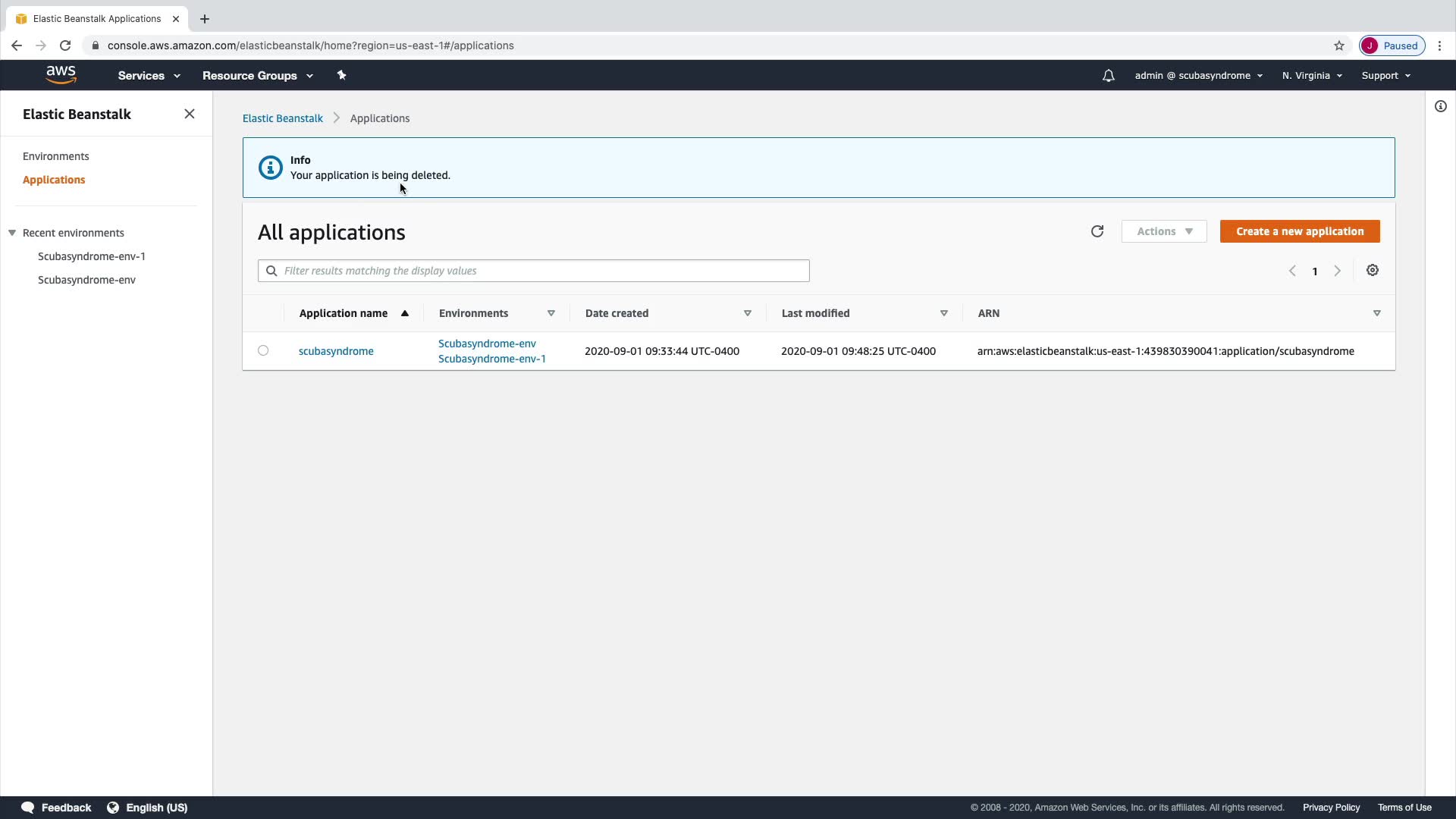Close the Elastic Beanstalk side panel

point(190,114)
